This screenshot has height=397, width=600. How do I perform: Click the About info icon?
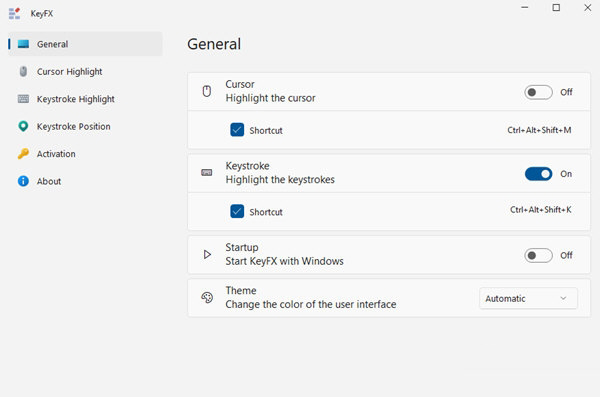coord(23,181)
